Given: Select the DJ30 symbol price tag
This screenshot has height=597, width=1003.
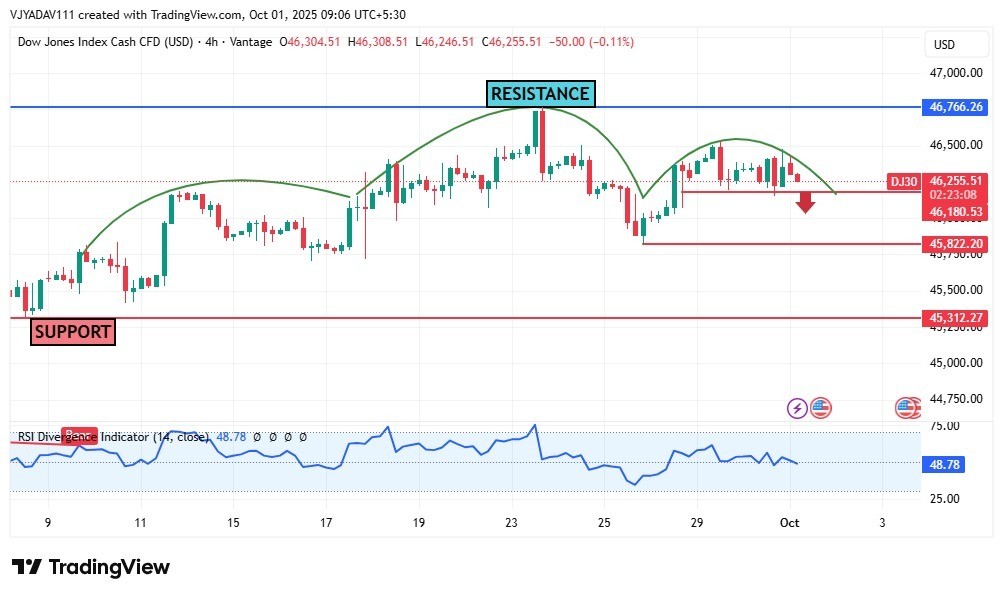Looking at the screenshot, I should (x=904, y=181).
